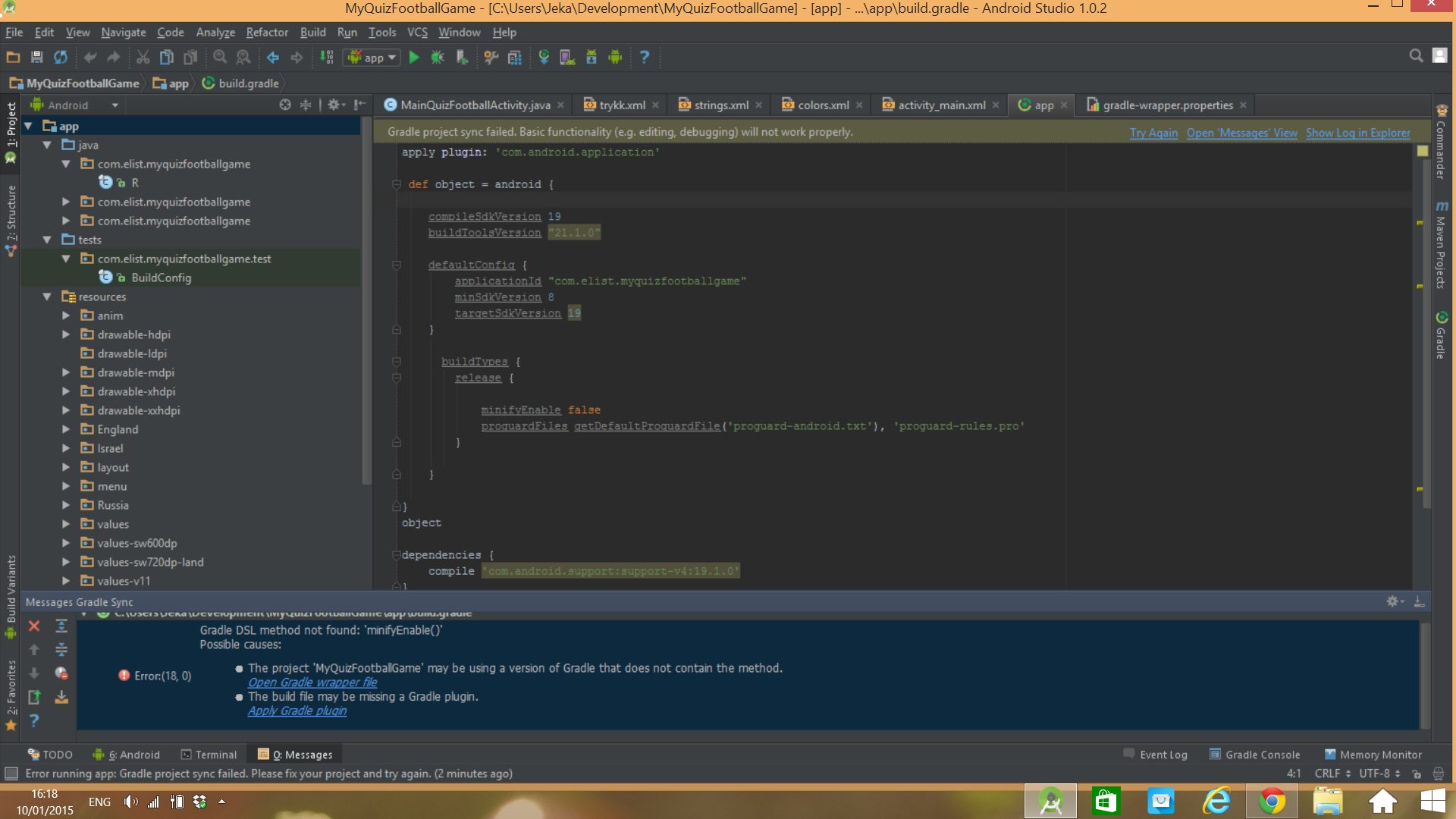Expand the England folder

66,429
